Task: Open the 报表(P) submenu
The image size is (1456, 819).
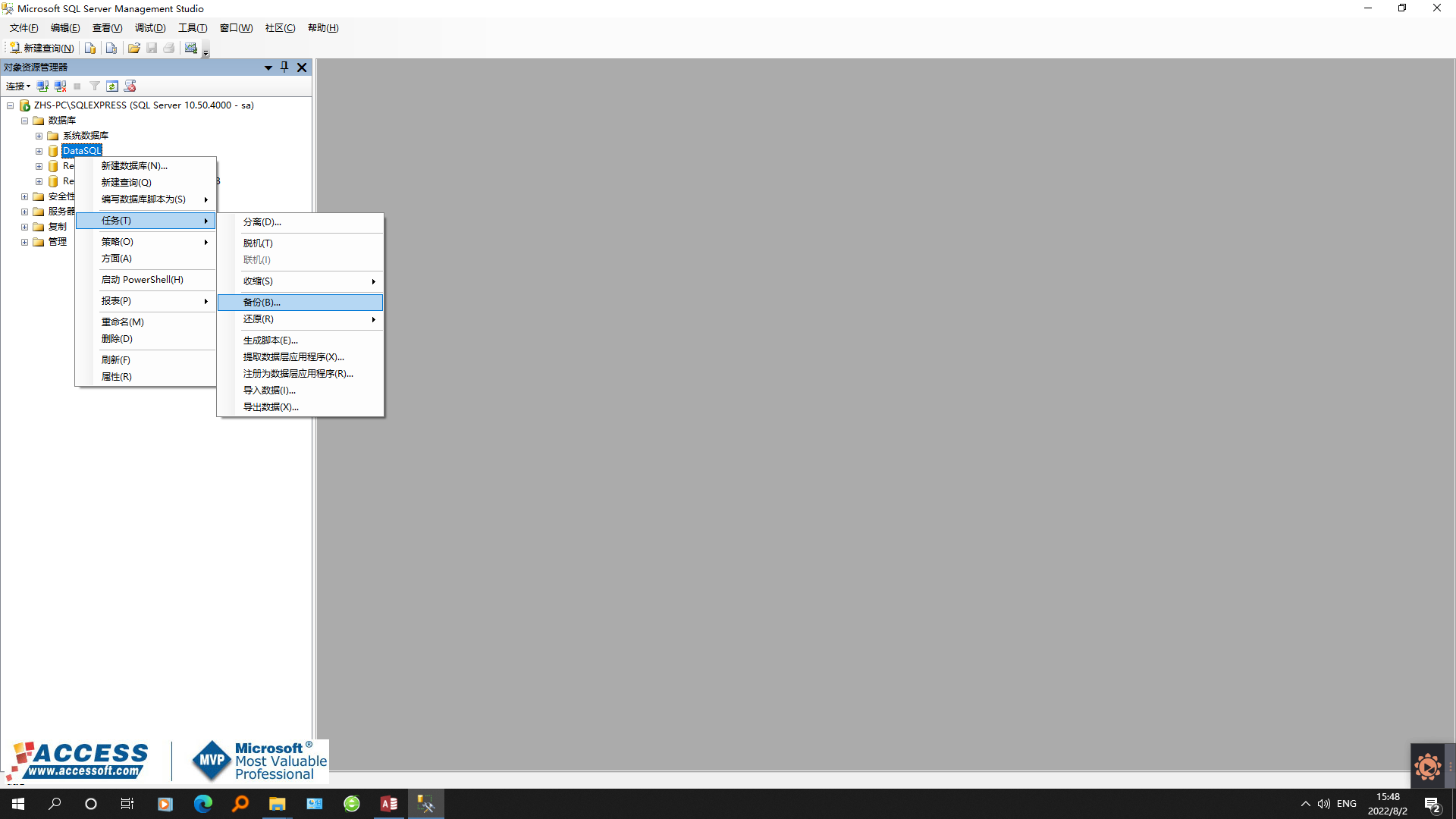Action: (146, 301)
